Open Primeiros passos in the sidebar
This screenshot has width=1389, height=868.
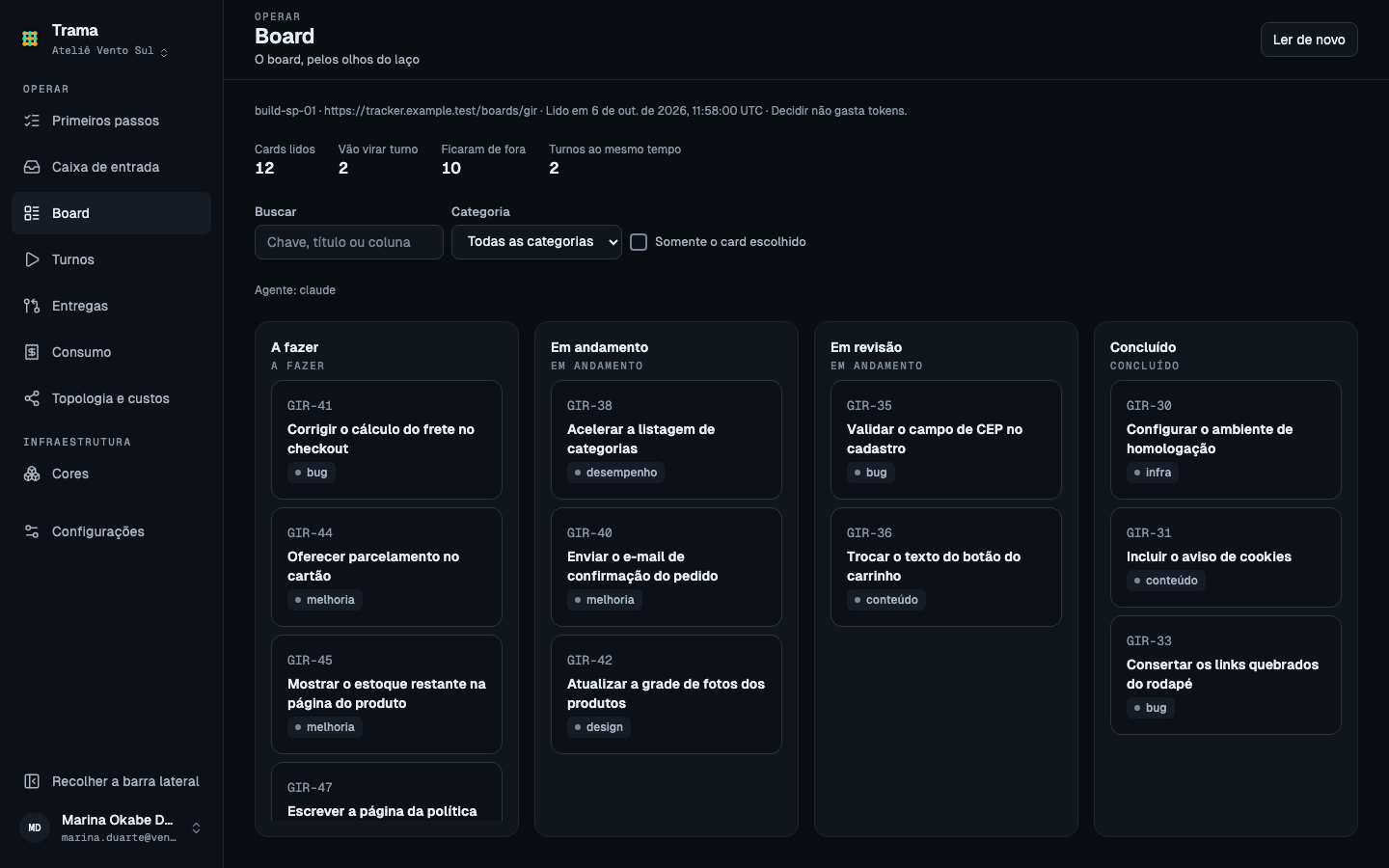(x=111, y=121)
